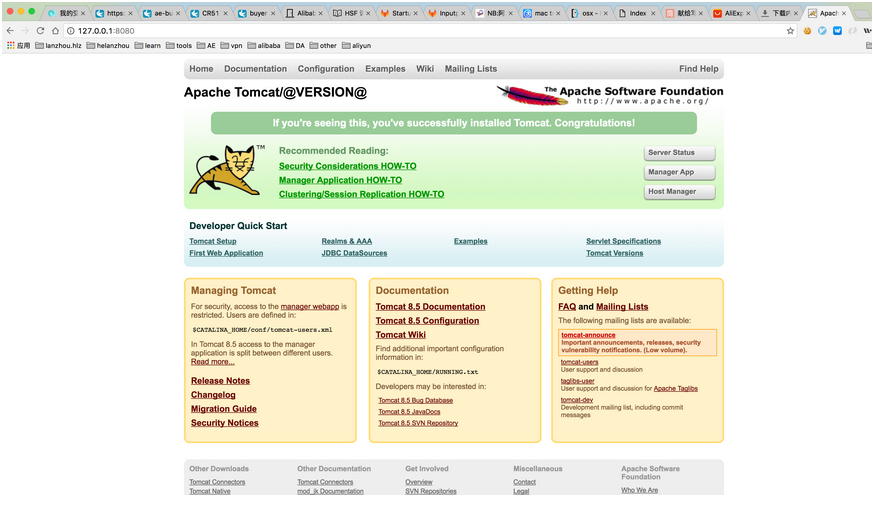Switch to the osx browser tab

588,13
